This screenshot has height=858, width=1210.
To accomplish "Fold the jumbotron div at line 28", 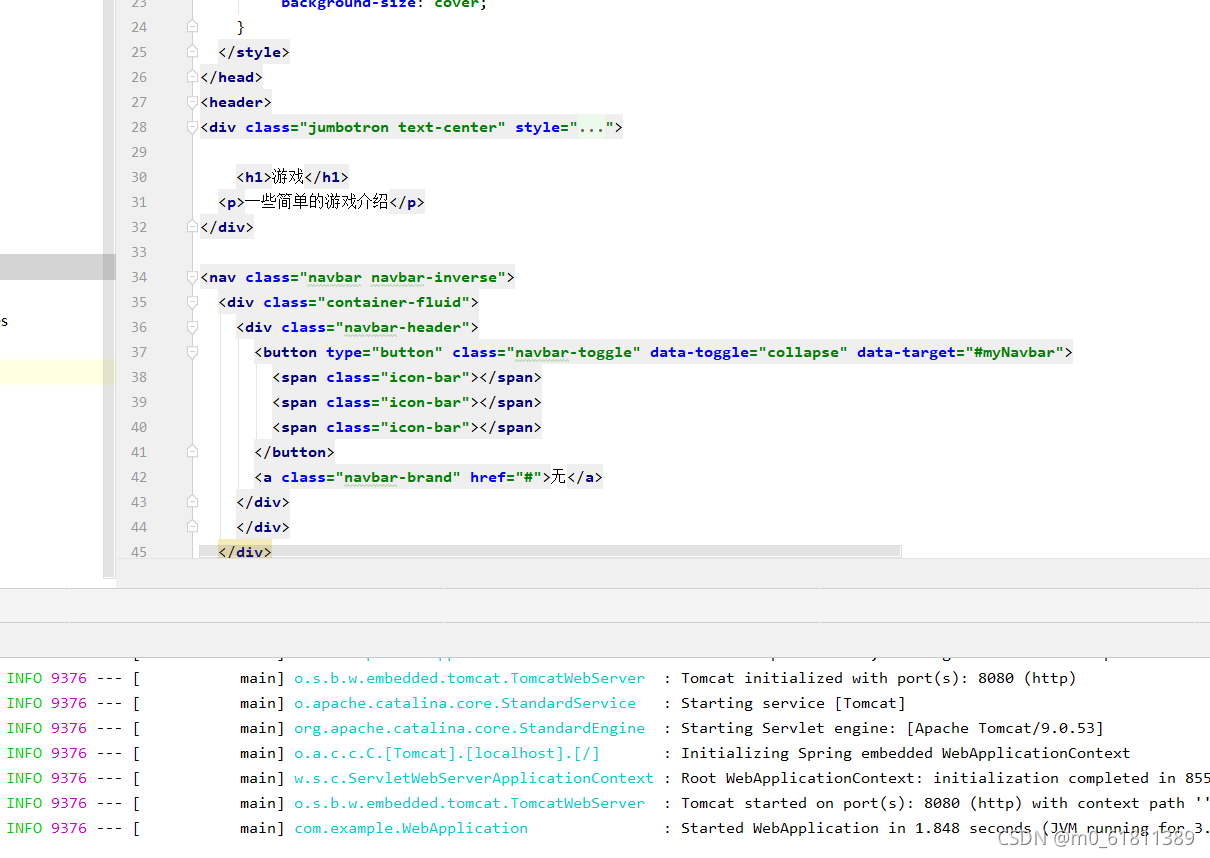I will 192,127.
